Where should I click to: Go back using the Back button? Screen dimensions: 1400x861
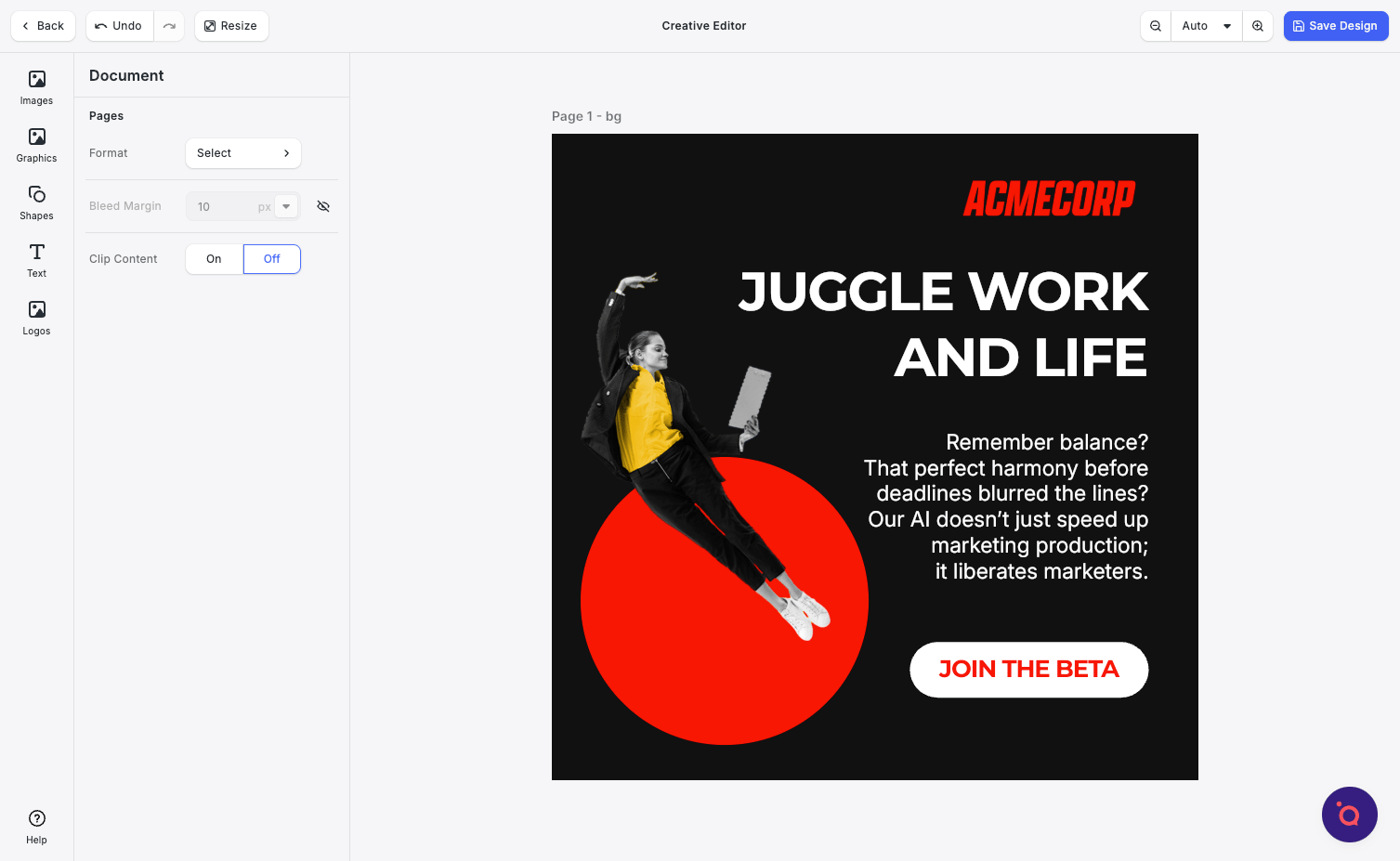pyautogui.click(x=43, y=26)
